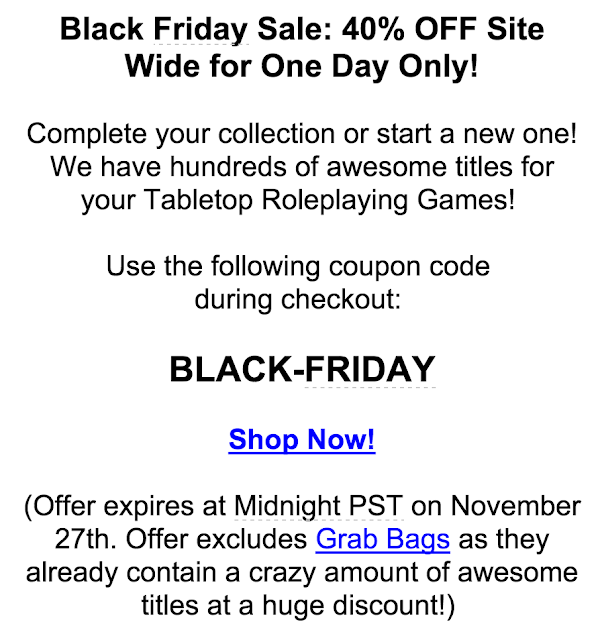Click the already contain a crazy amount line

(302, 572)
